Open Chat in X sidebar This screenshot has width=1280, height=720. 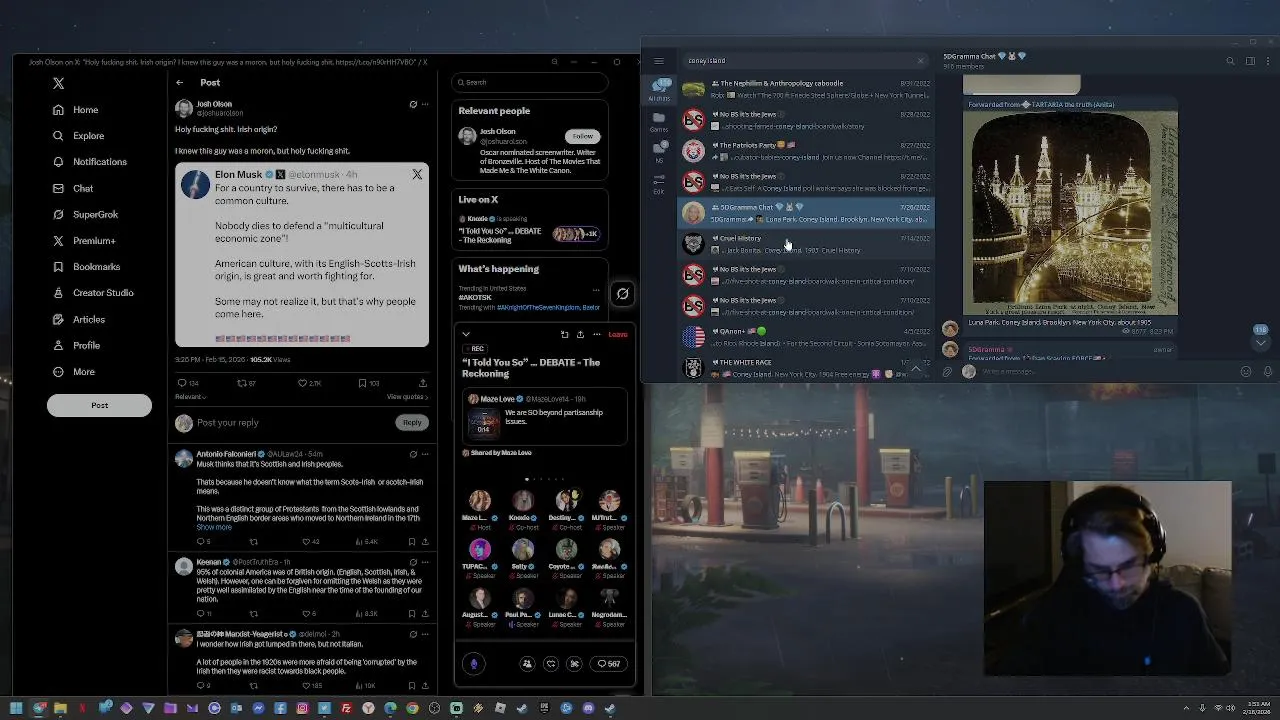73,188
